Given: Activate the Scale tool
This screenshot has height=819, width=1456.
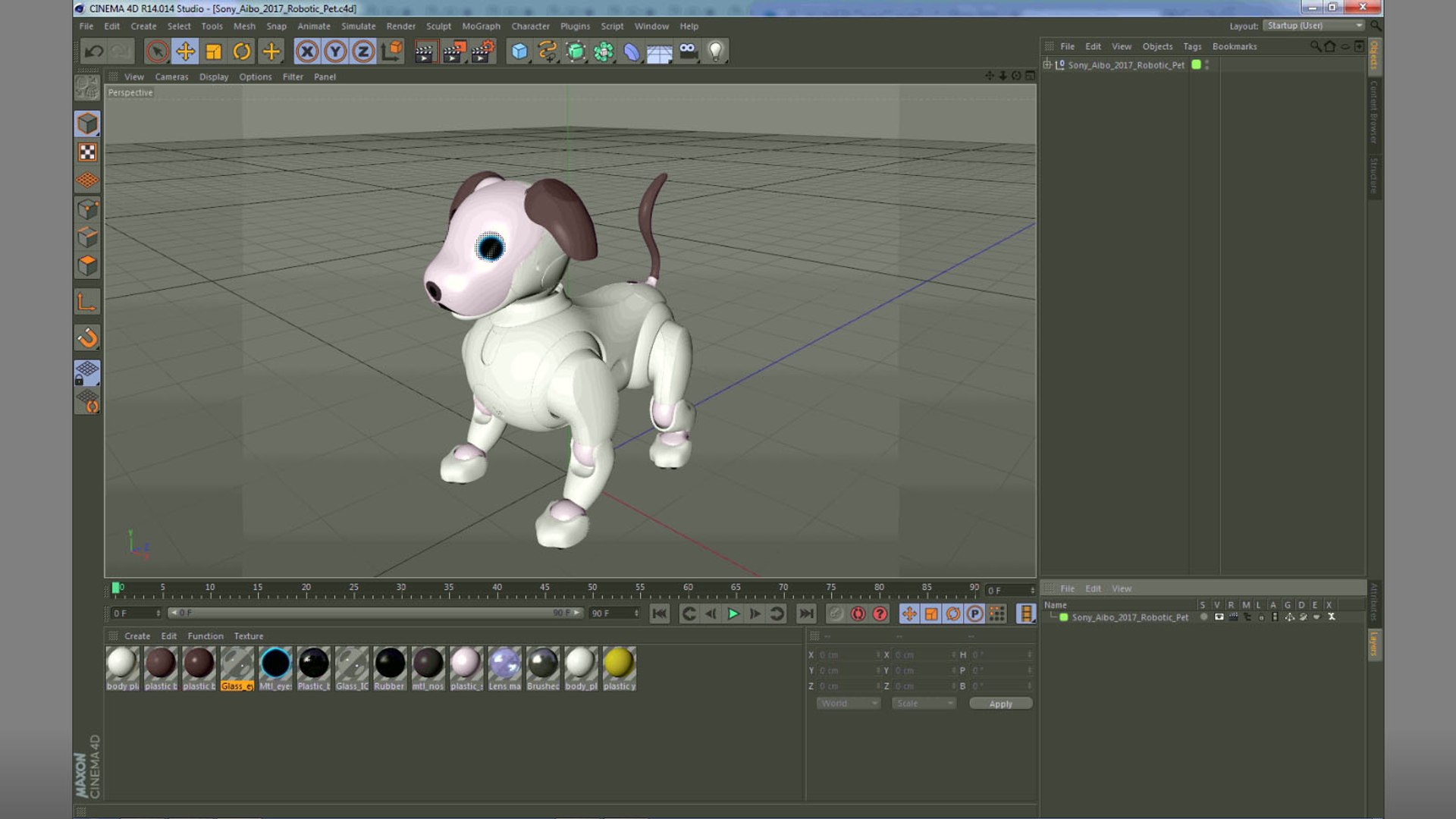Looking at the screenshot, I should coord(214,52).
